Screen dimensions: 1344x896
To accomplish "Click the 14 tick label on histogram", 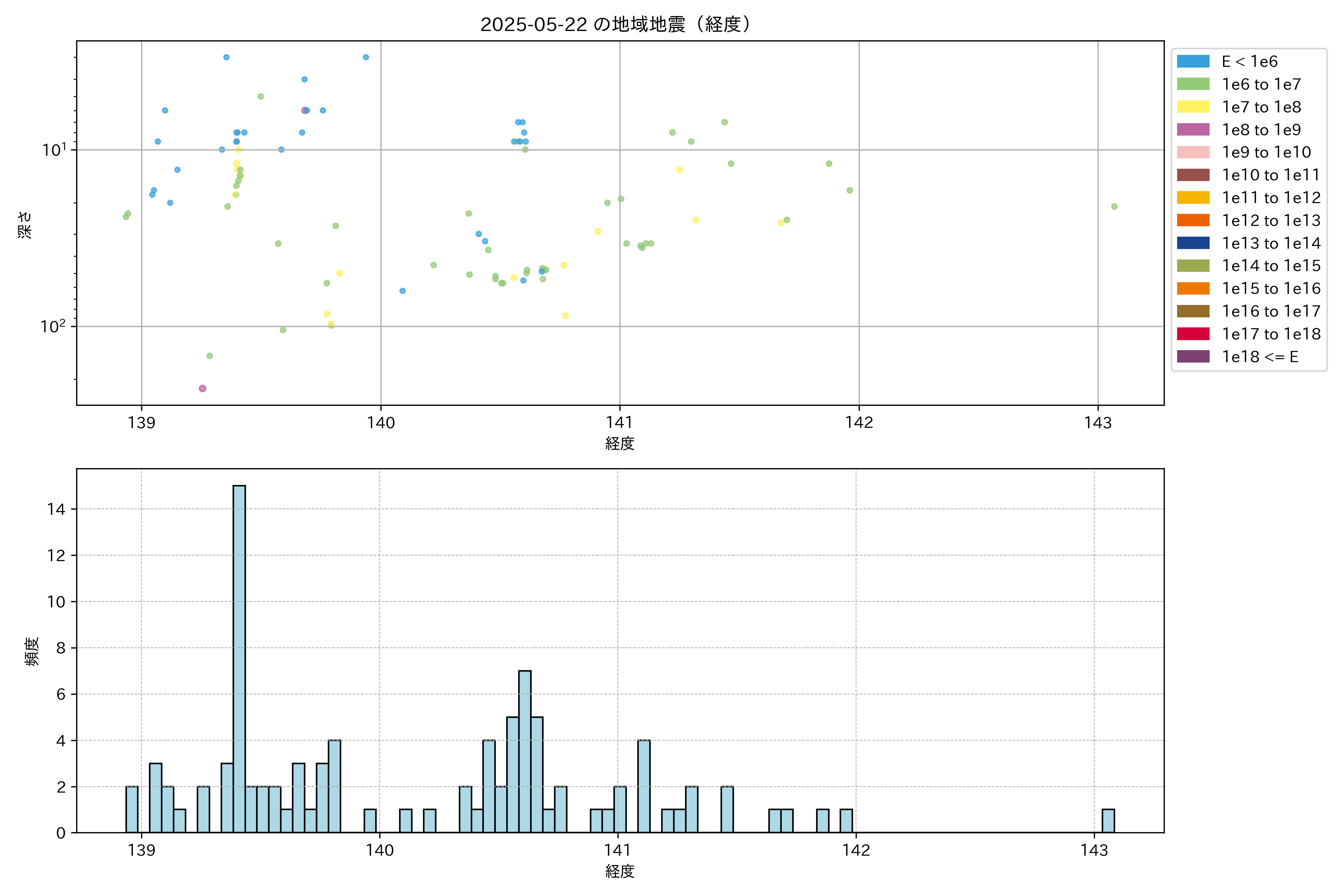I will click(57, 509).
